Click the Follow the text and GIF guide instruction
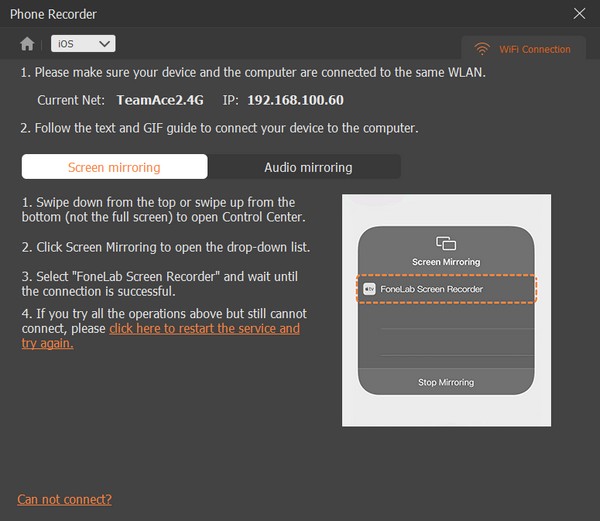 [x=219, y=128]
